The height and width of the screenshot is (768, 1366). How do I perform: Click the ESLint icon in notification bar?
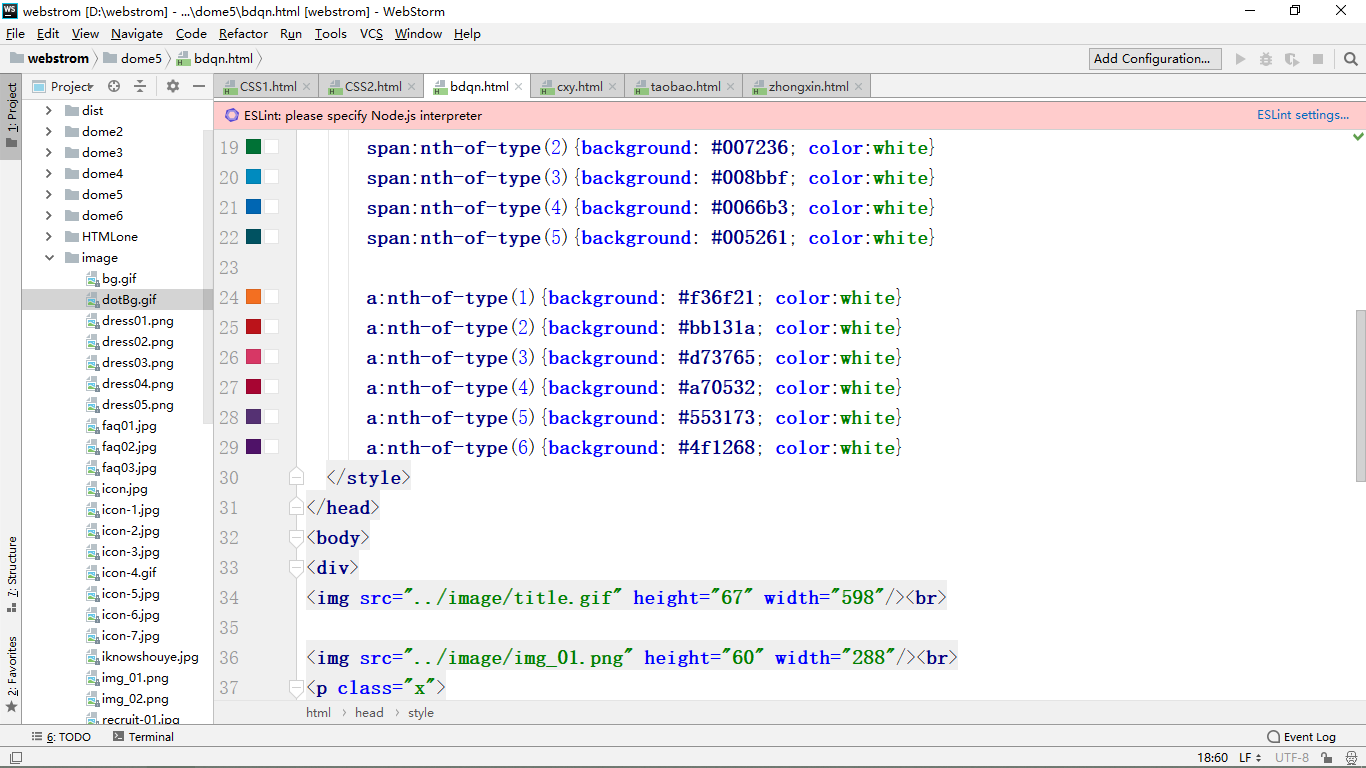[x=232, y=115]
